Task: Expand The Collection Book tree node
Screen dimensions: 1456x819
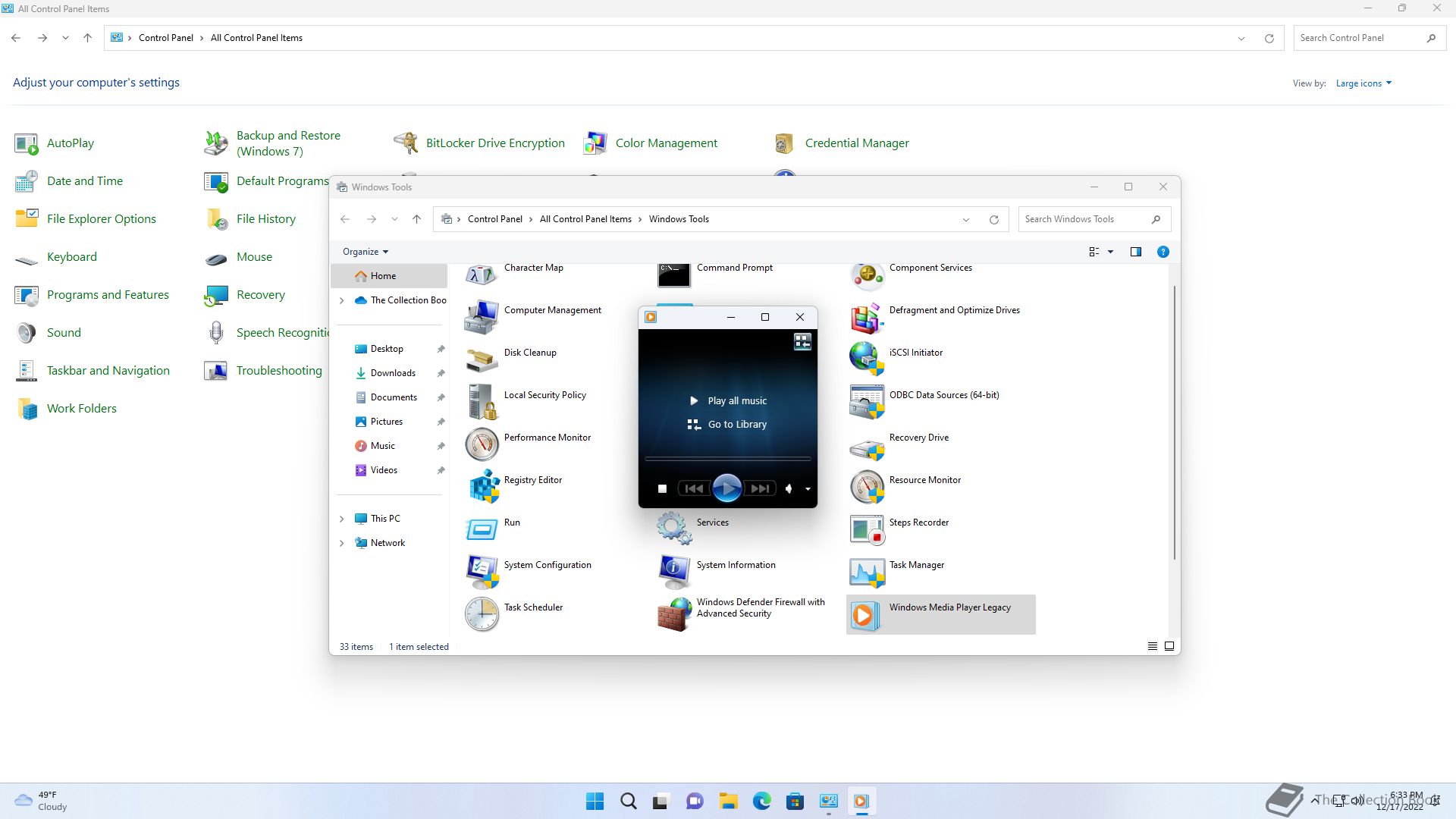Action: pos(341,300)
